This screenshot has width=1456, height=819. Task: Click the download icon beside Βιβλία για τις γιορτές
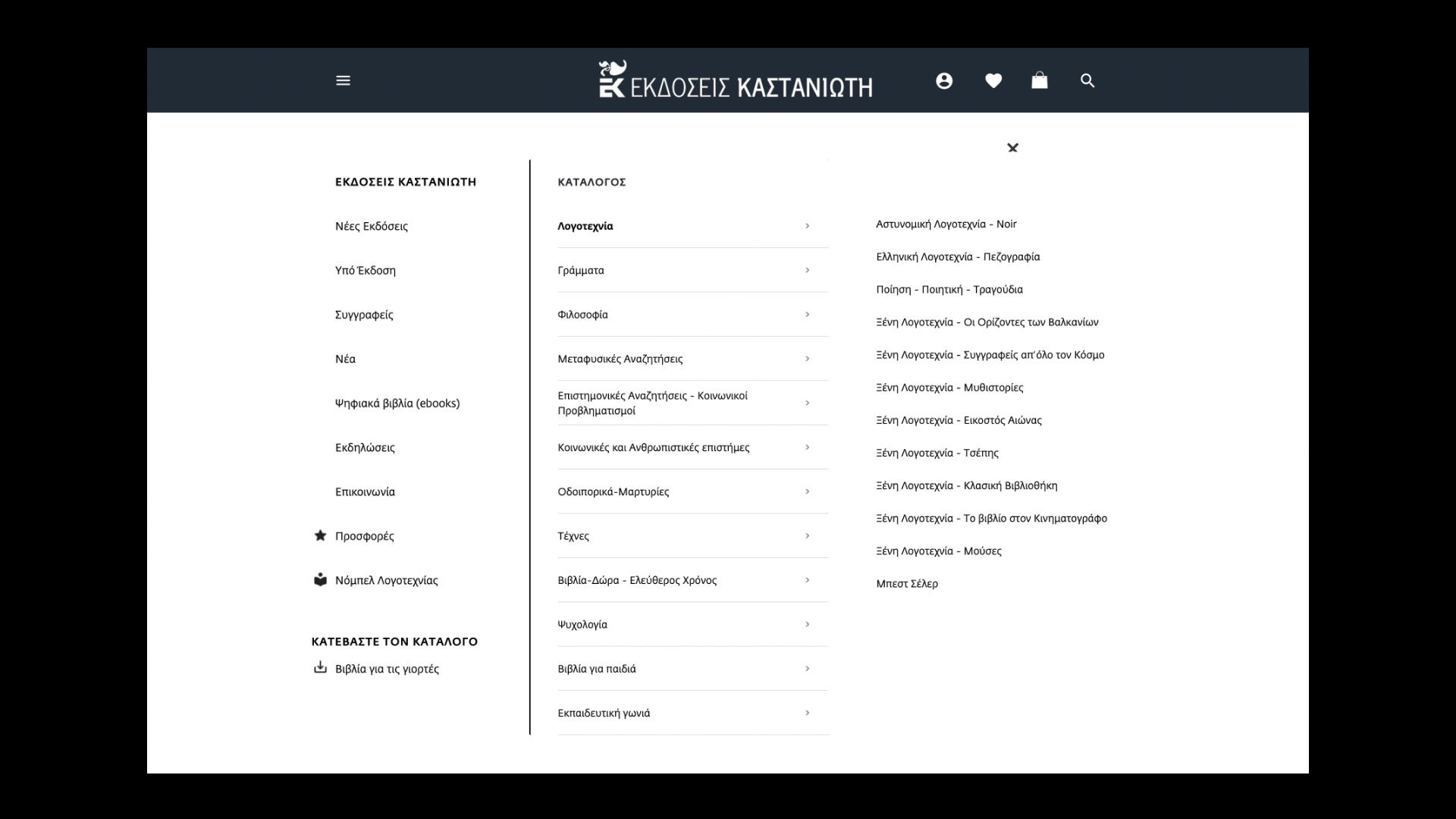(320, 667)
